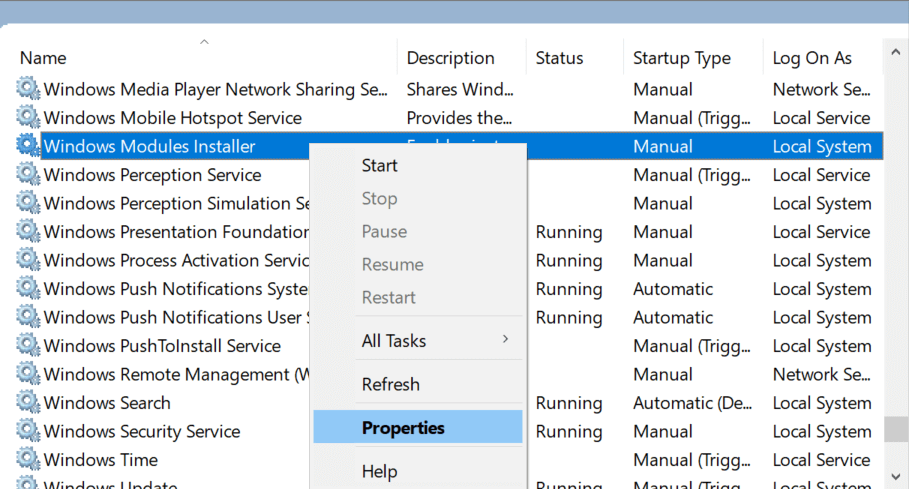Sort by the Startup Type column header
The width and height of the screenshot is (909, 489).
pyautogui.click(x=682, y=58)
